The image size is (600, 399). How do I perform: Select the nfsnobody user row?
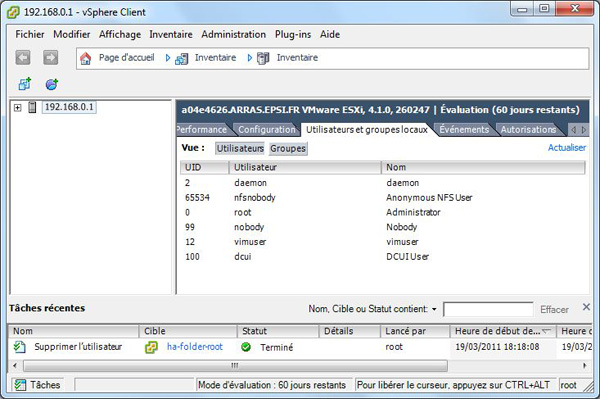coord(383,198)
